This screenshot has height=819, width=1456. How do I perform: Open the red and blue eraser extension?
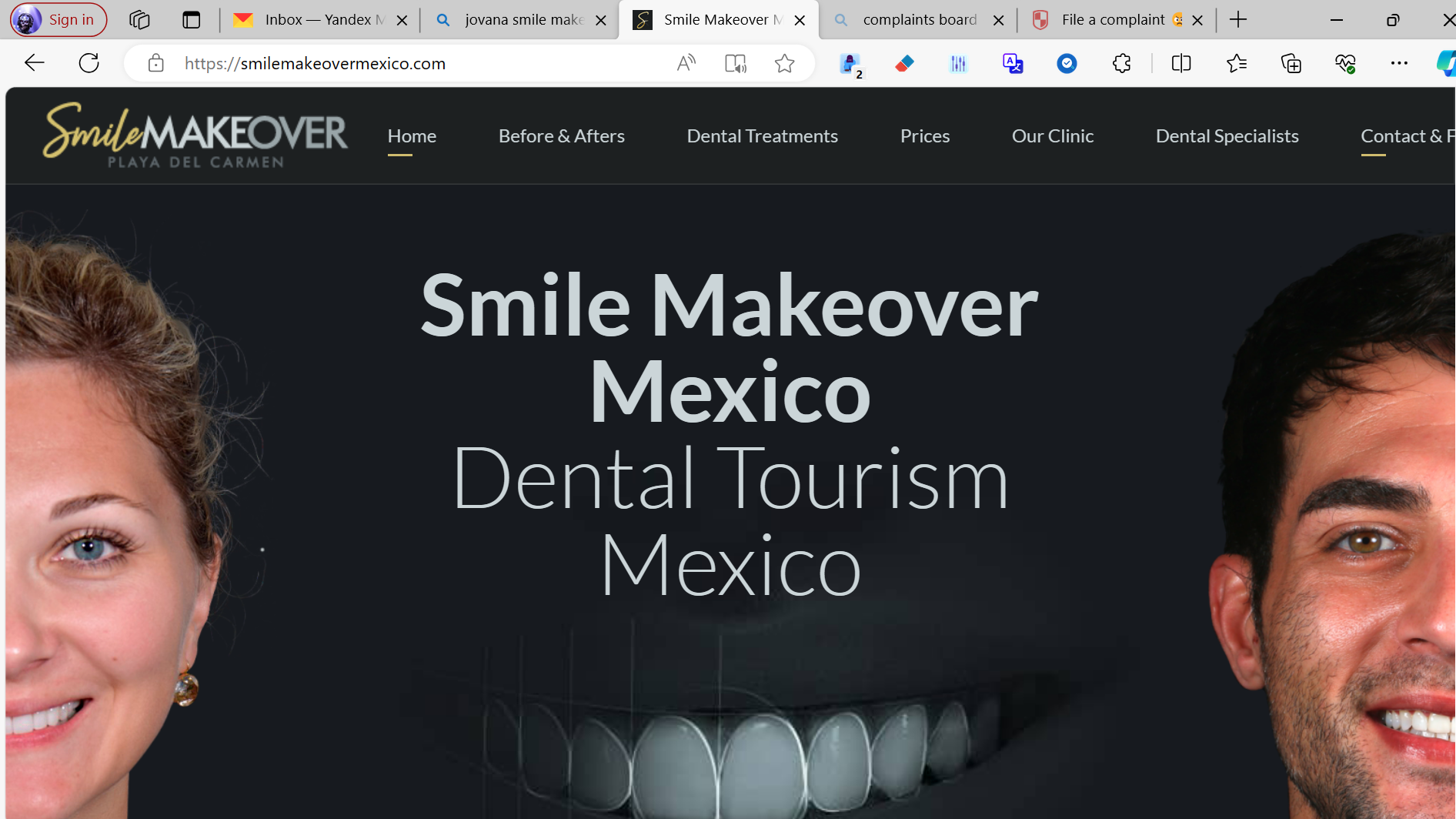tap(905, 63)
